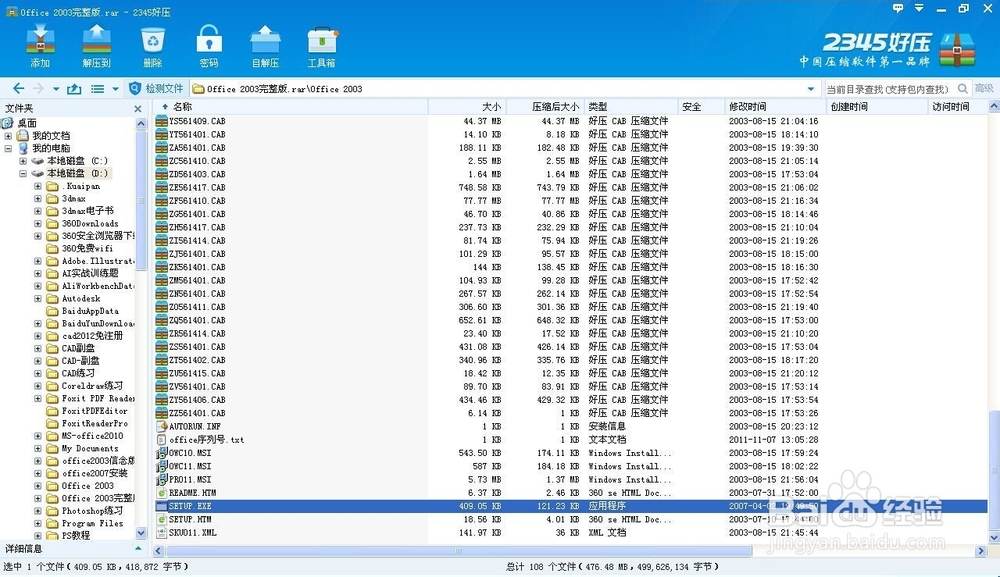Close the 文件夹 folder panel
The image size is (1000, 577).
pyautogui.click(x=138, y=109)
